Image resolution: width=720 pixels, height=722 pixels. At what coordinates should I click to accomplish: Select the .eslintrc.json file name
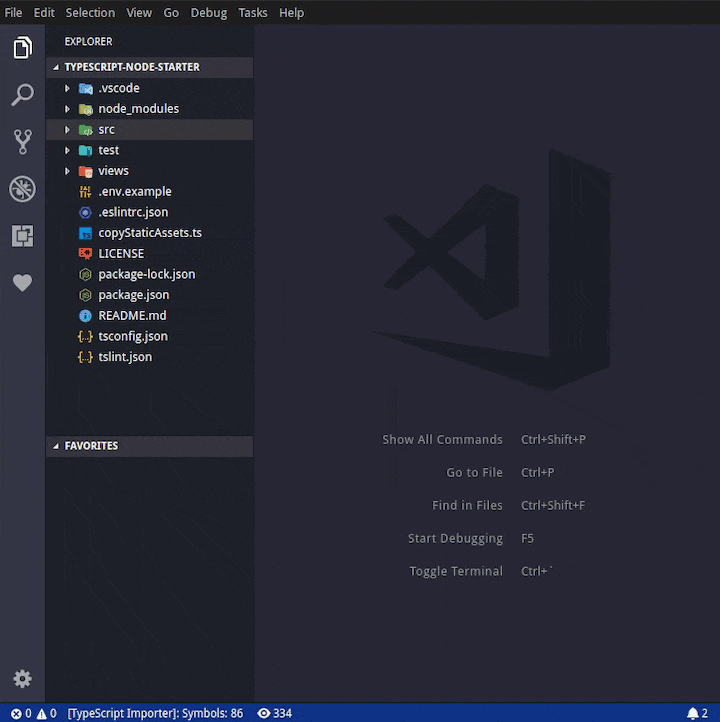click(134, 212)
